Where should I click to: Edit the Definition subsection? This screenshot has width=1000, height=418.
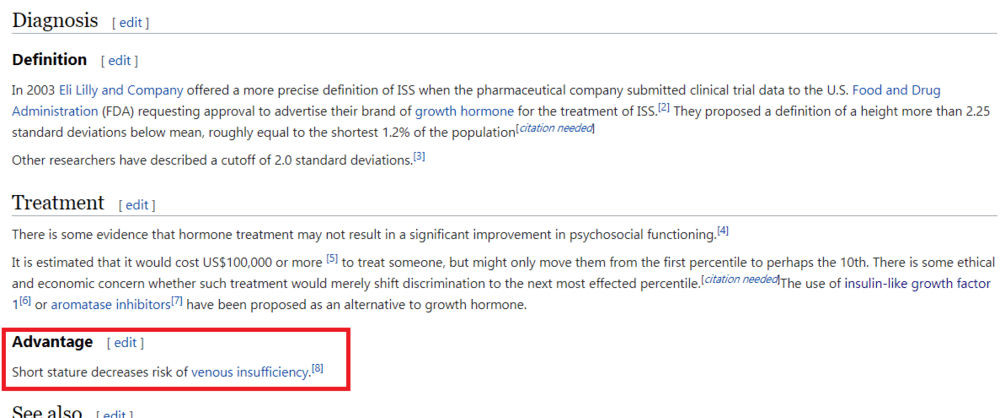(119, 61)
